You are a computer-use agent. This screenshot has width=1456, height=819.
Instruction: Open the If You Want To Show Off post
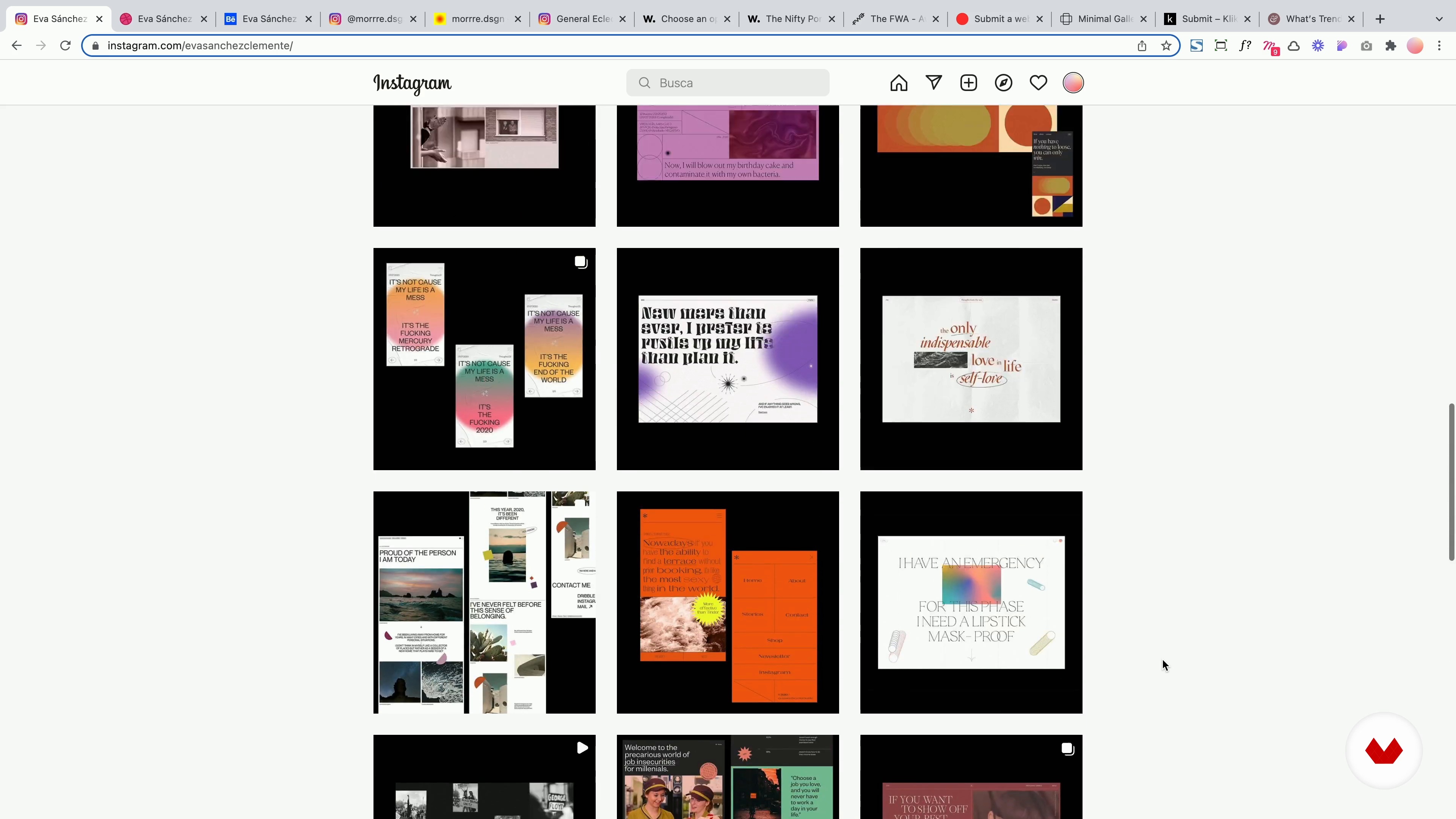coord(971,777)
